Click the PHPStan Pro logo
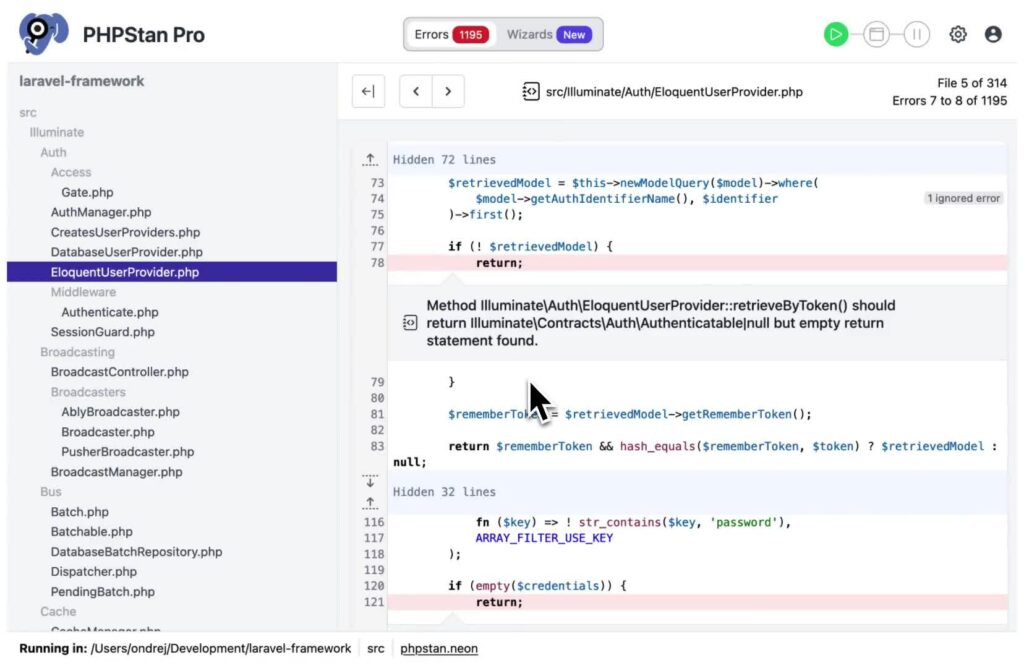 43,33
